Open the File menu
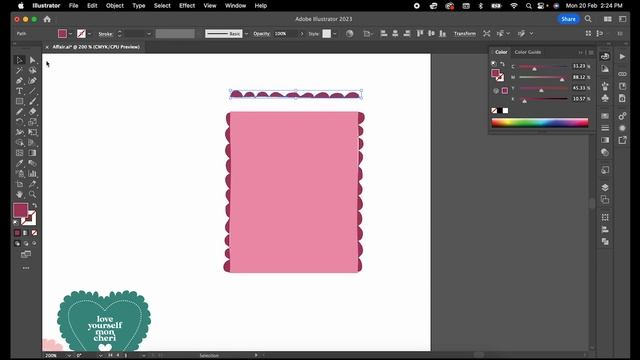This screenshot has width=640, height=360. 73,6
